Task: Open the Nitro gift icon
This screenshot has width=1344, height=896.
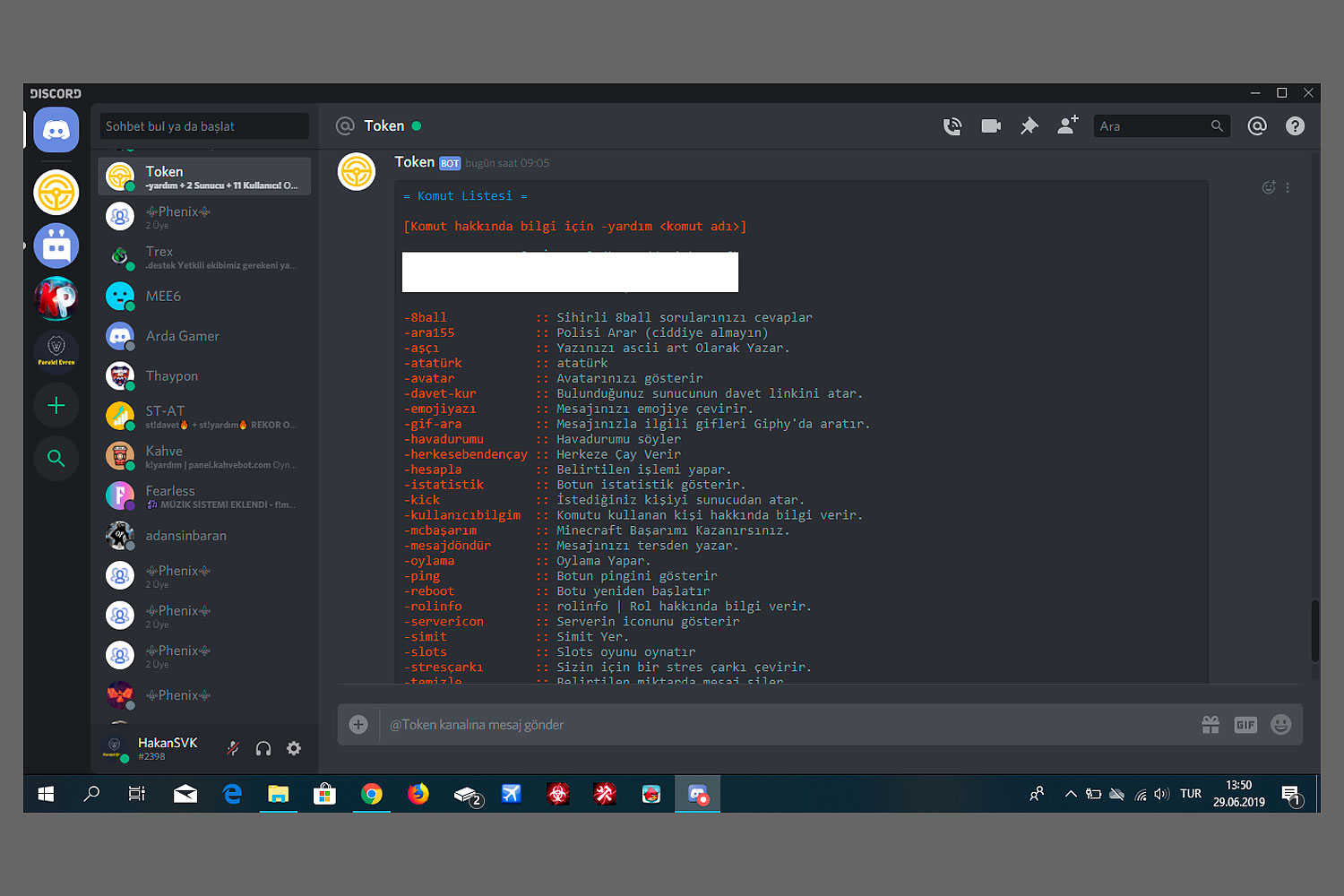Action: click(1210, 725)
